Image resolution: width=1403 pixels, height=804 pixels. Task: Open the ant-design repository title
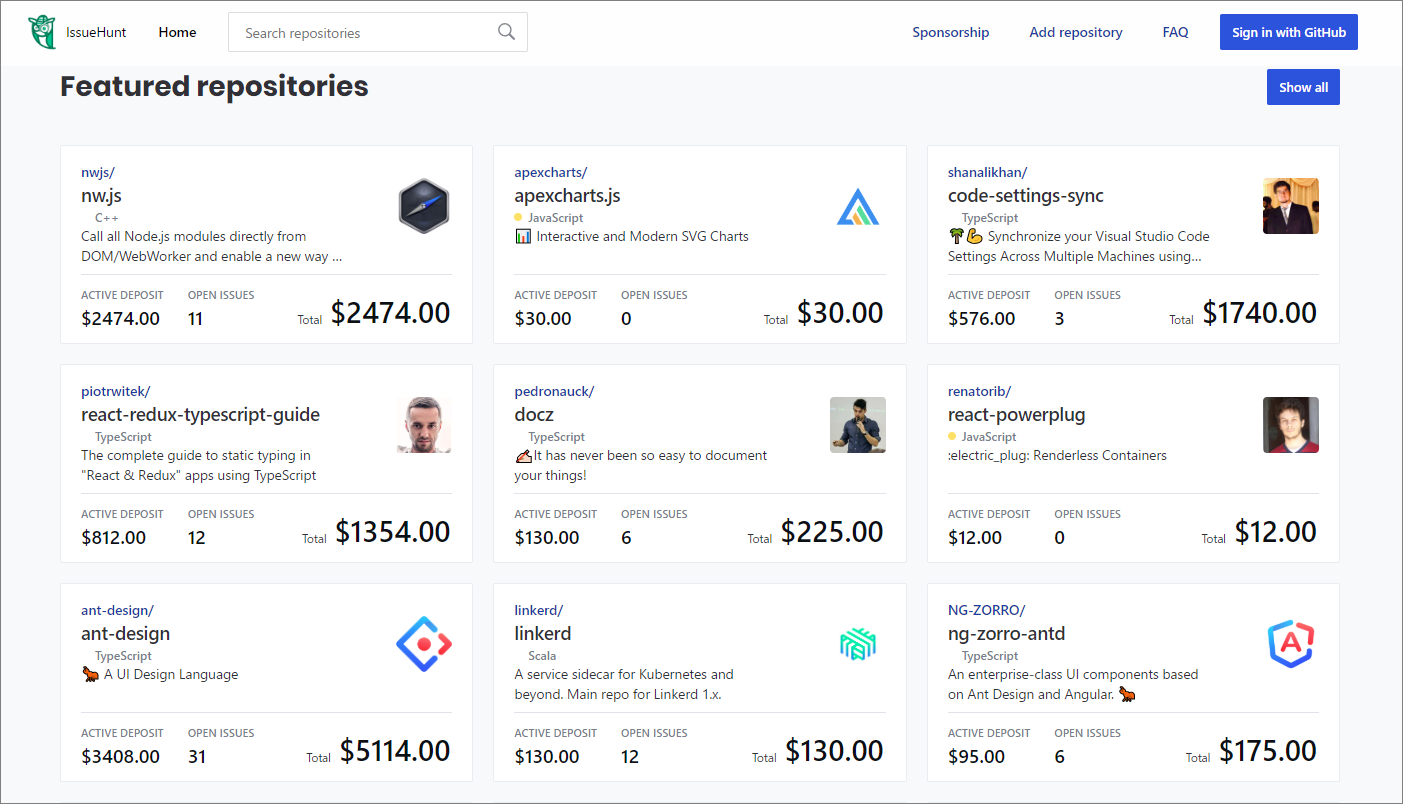[x=126, y=633]
